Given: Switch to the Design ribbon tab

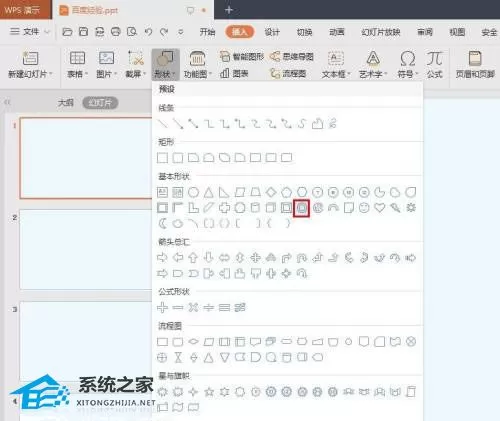Looking at the screenshot, I should (x=272, y=32).
